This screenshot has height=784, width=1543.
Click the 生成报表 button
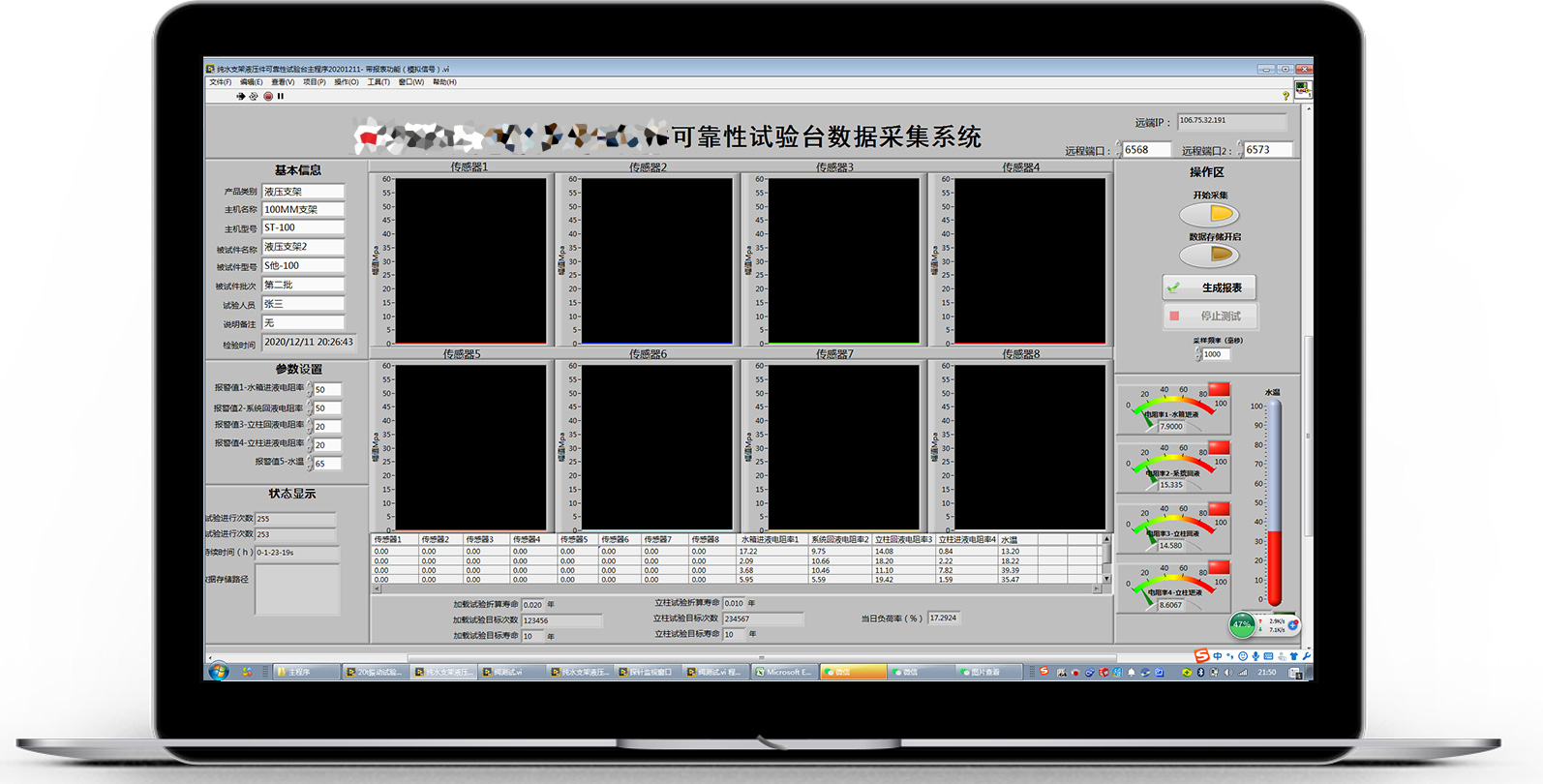1209,287
